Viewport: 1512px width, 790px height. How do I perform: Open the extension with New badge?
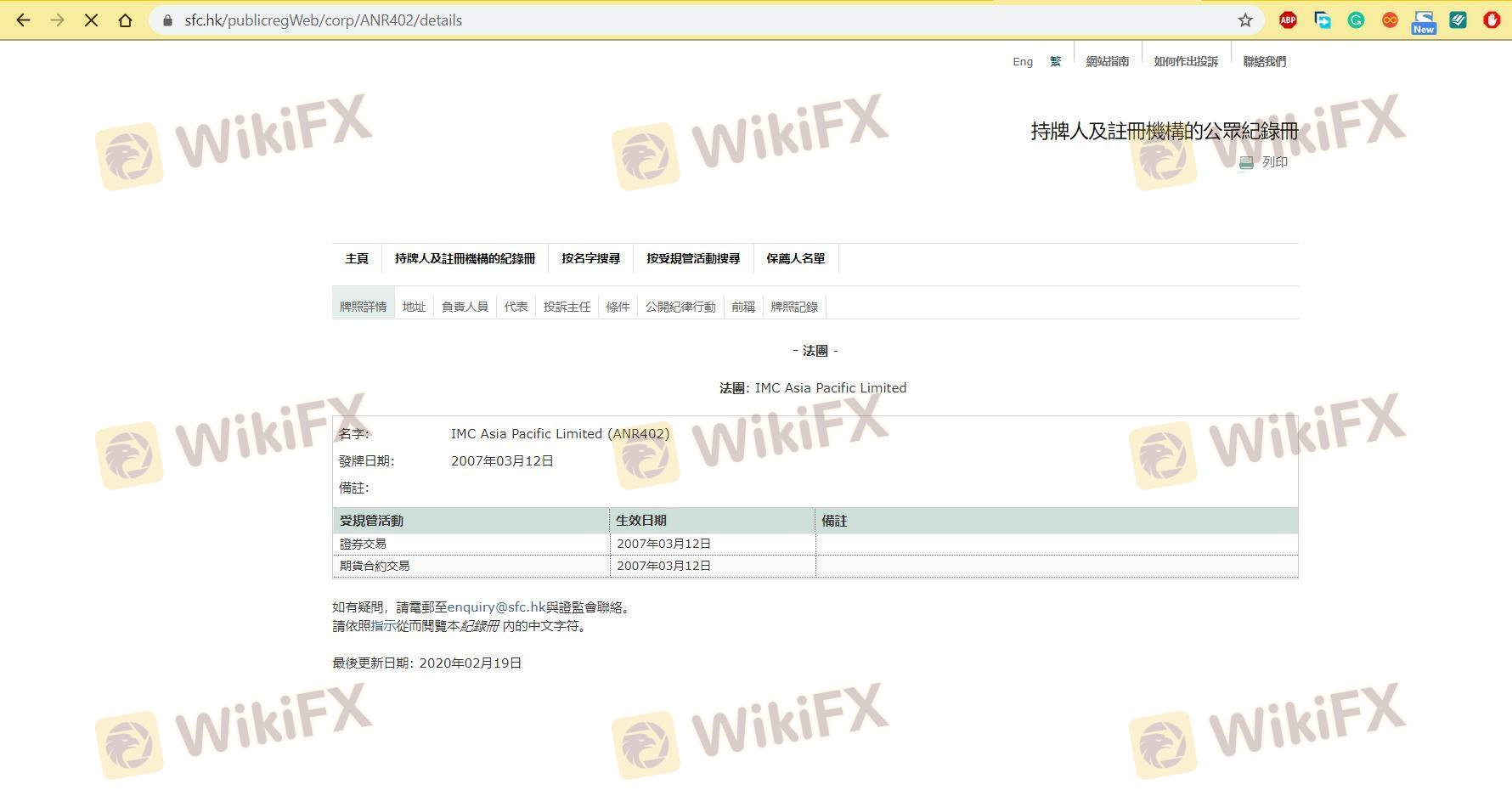(x=1424, y=21)
